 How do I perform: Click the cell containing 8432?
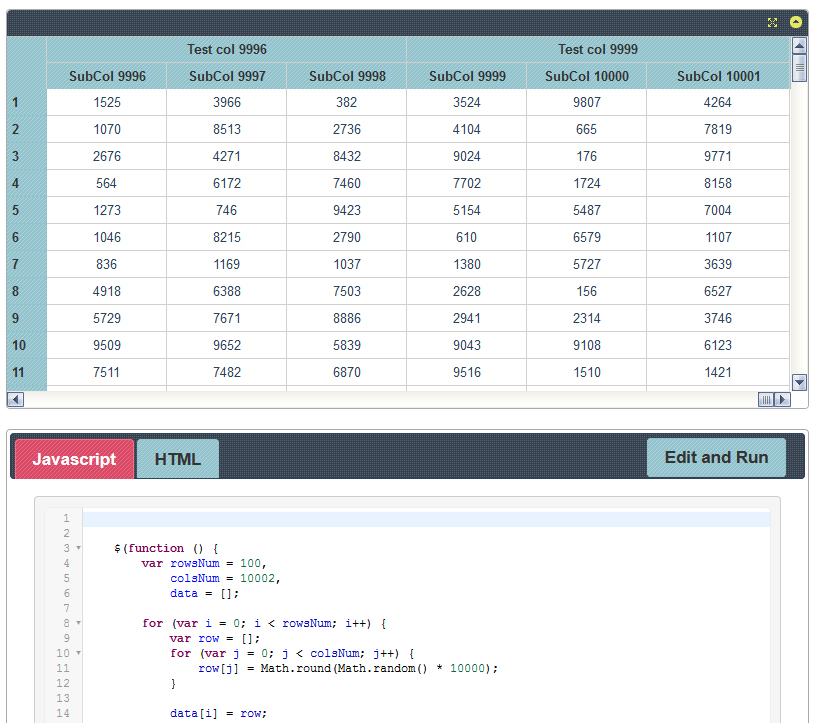347,156
